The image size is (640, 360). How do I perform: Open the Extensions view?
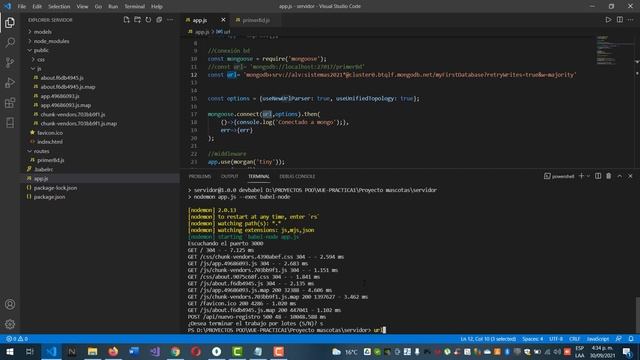(10, 102)
